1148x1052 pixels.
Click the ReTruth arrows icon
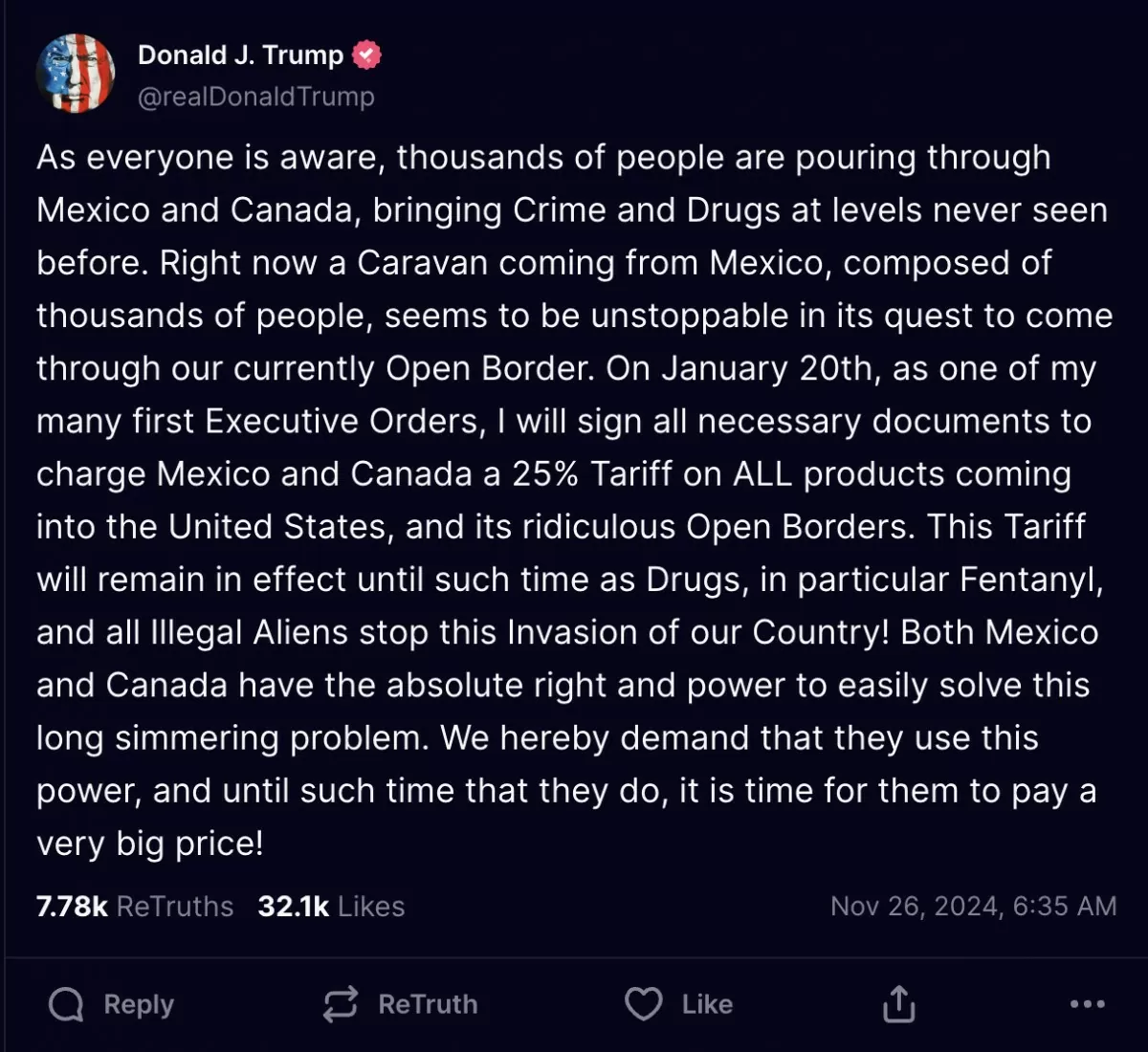coord(341,1004)
